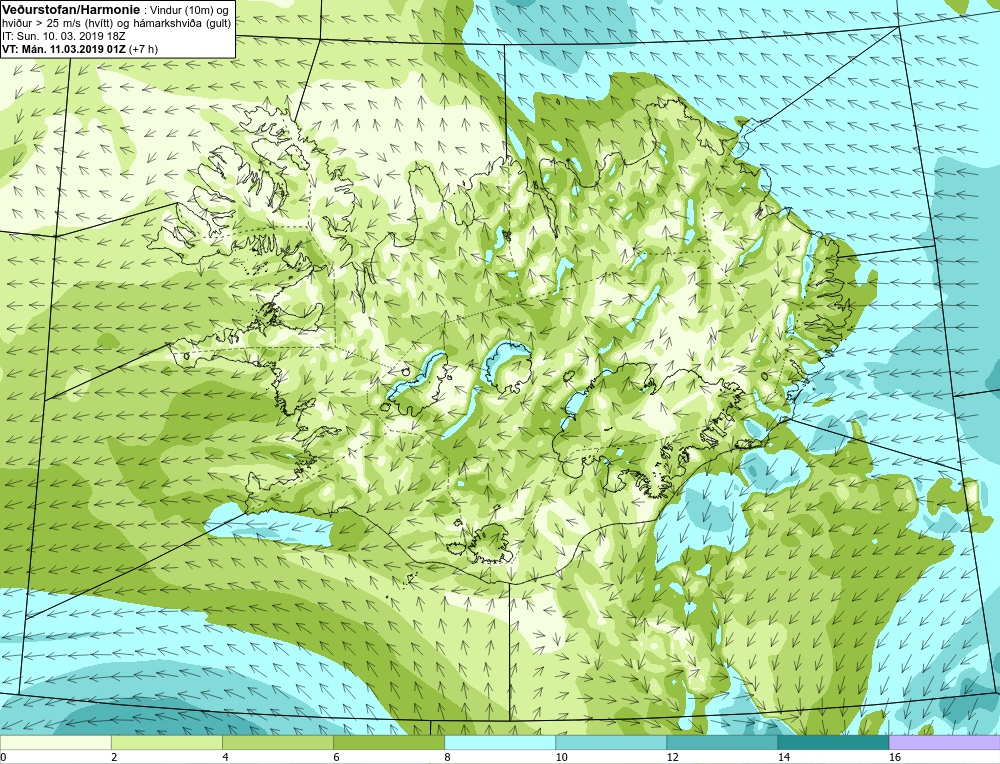
Task: Click the purple above-16 m/s swatch
Action: click(945, 742)
